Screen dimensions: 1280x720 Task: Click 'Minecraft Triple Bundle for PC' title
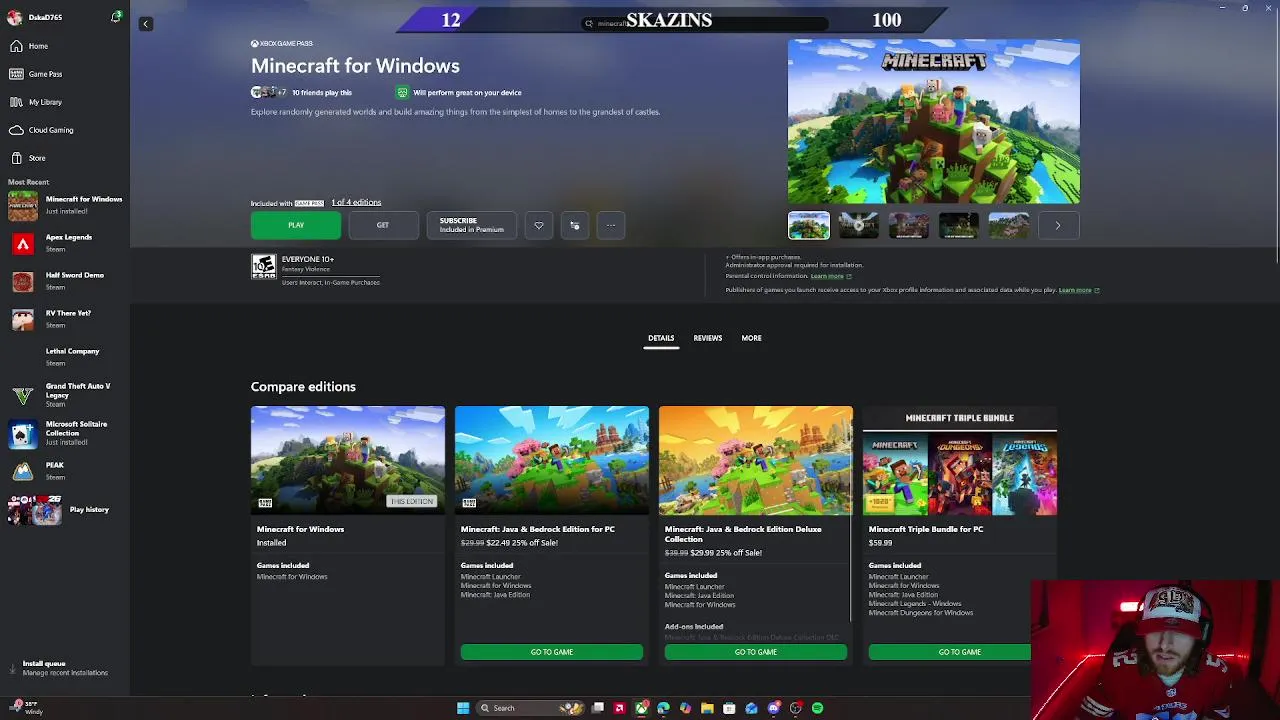(926, 529)
